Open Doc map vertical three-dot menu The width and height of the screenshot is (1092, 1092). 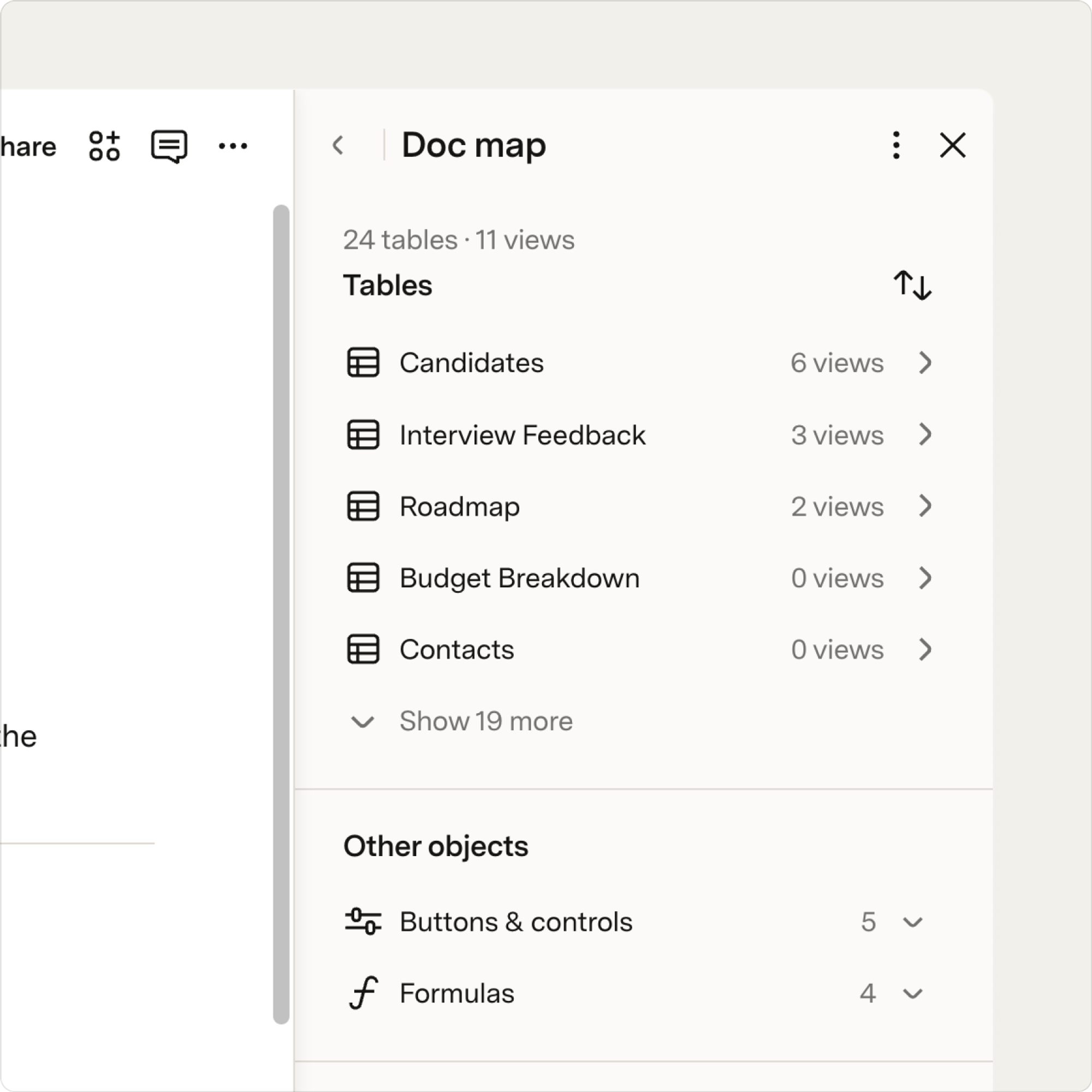point(897,145)
